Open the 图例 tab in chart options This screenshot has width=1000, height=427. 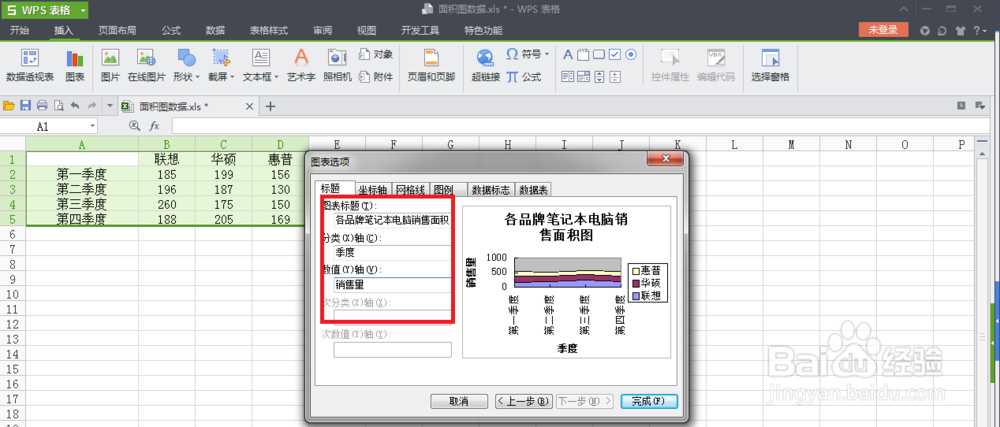[448, 189]
